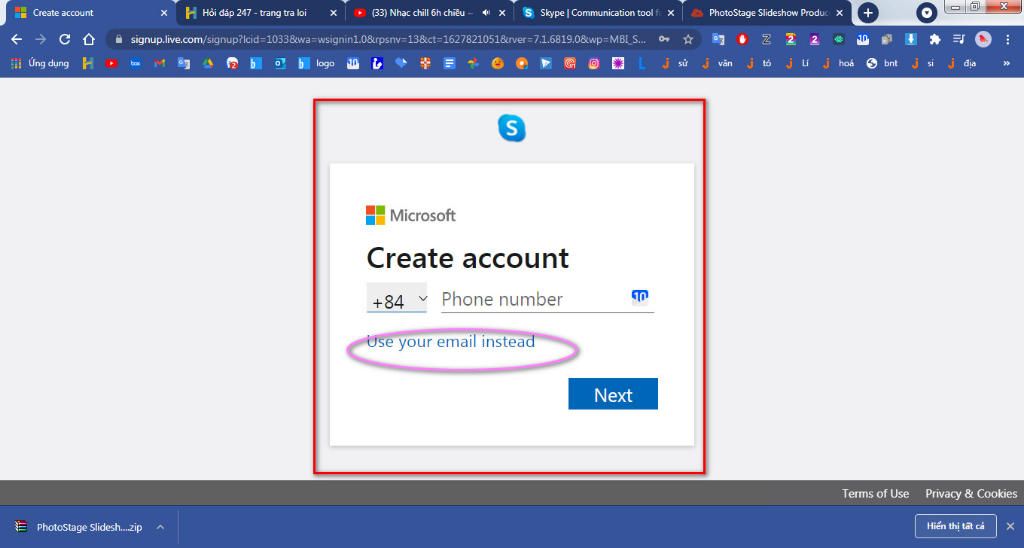1024x548 pixels.
Task: Open the Chrome profile avatar
Action: pos(983,40)
